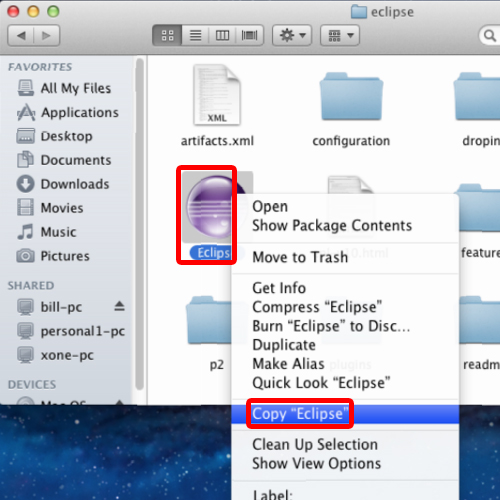Choose Show View Options
The width and height of the screenshot is (500, 500).
(x=316, y=464)
